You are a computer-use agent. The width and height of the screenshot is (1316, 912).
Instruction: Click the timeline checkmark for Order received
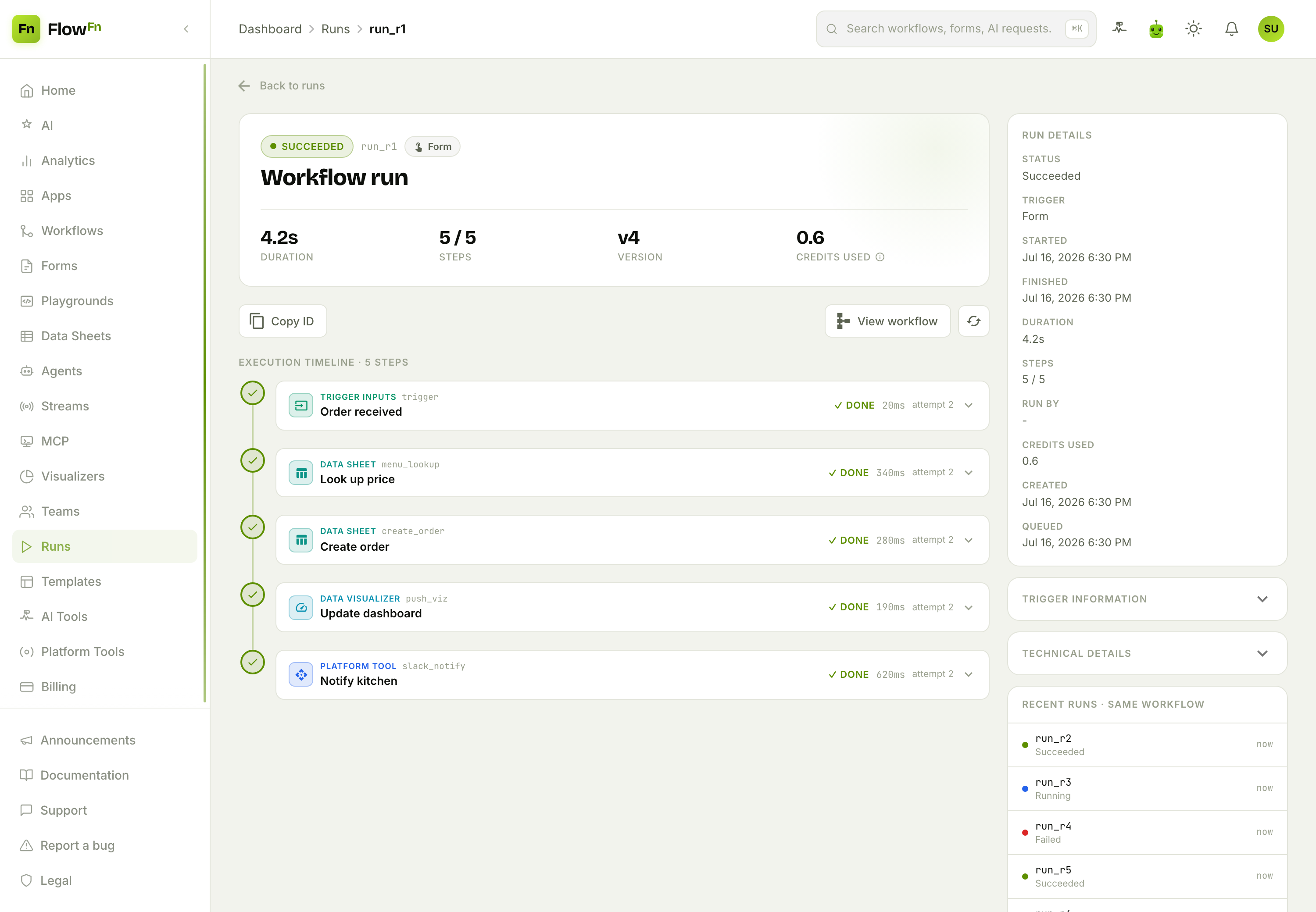point(252,393)
